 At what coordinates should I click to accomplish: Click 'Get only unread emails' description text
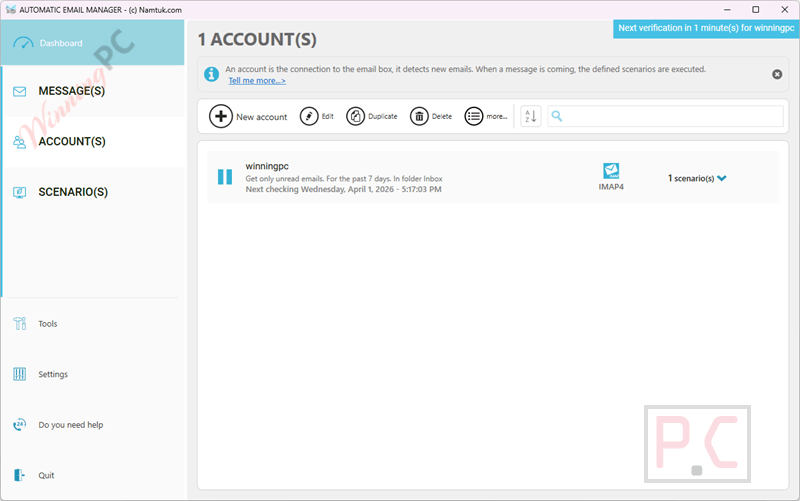click(x=344, y=179)
